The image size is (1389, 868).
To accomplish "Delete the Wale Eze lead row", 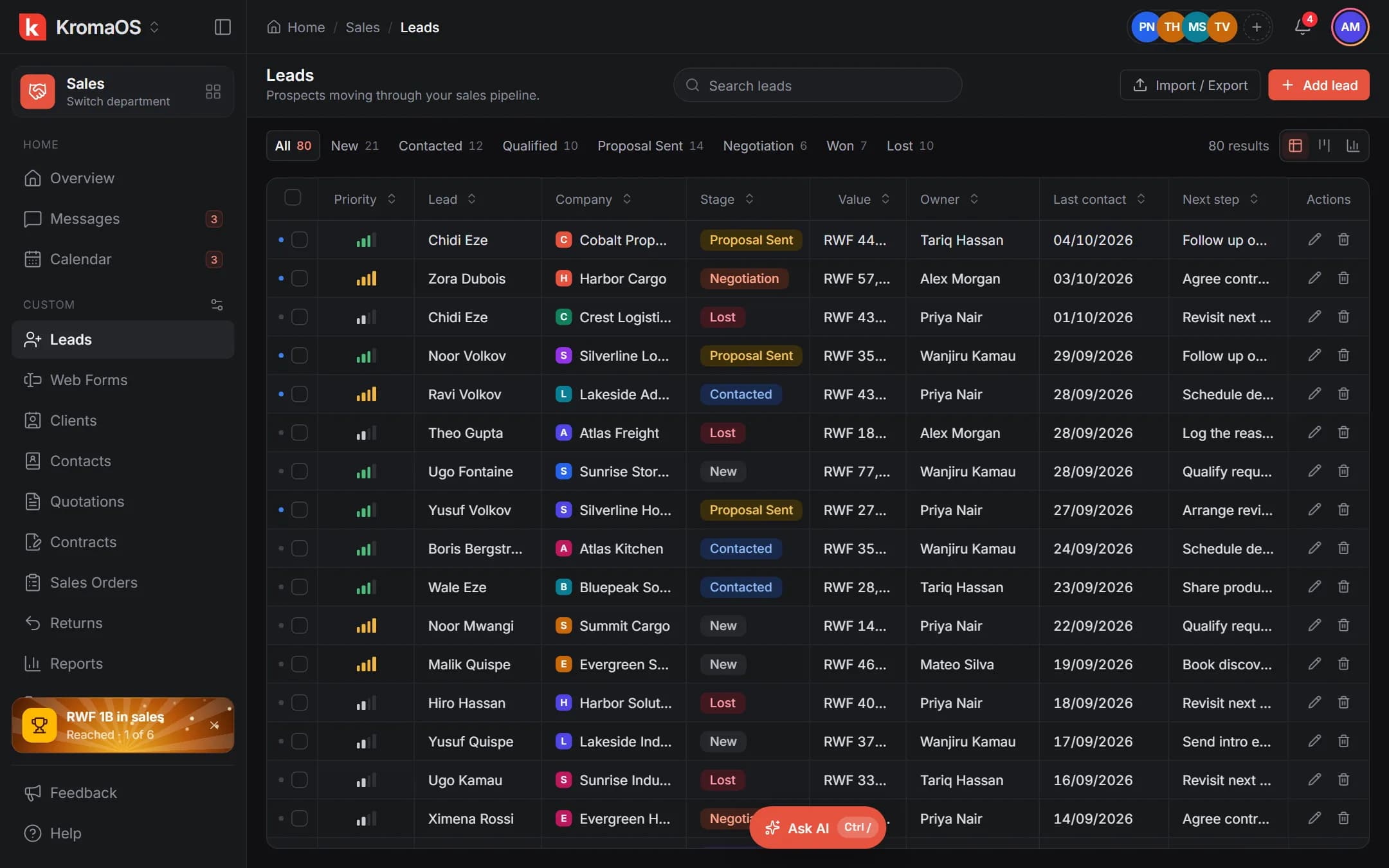I will click(1343, 587).
